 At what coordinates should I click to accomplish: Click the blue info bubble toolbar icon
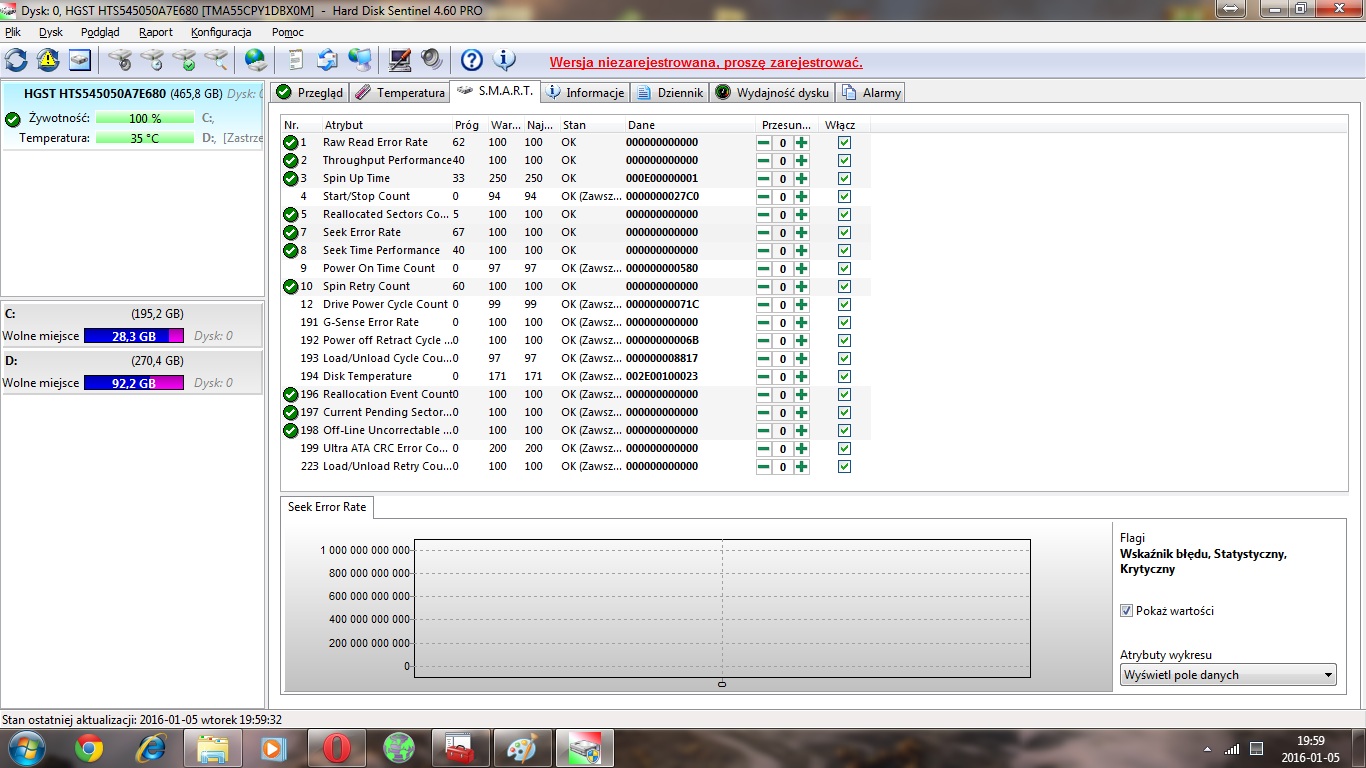click(505, 60)
